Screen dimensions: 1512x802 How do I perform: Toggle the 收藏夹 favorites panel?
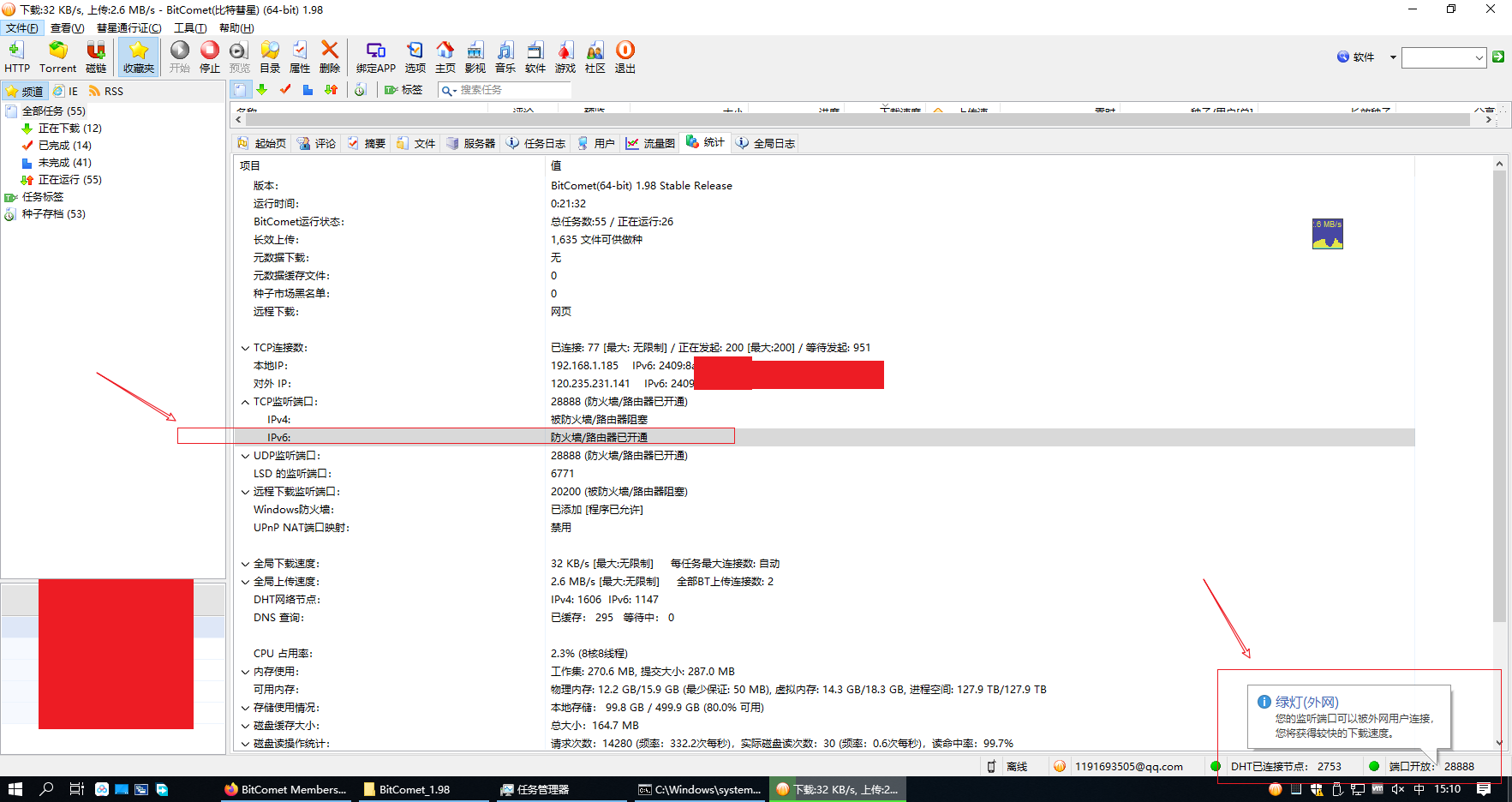pos(138,57)
